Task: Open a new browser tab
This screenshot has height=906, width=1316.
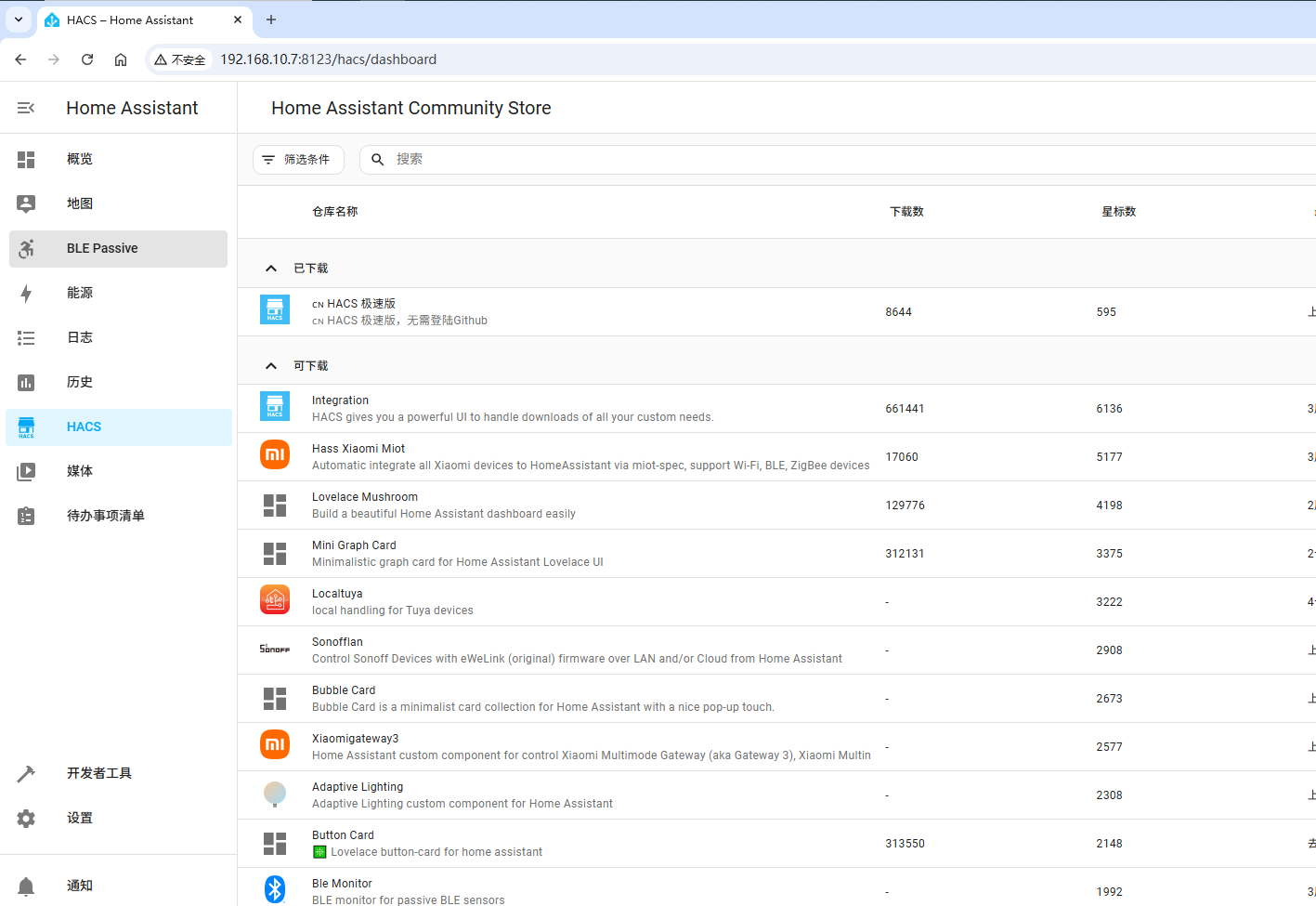Action: pos(271,20)
